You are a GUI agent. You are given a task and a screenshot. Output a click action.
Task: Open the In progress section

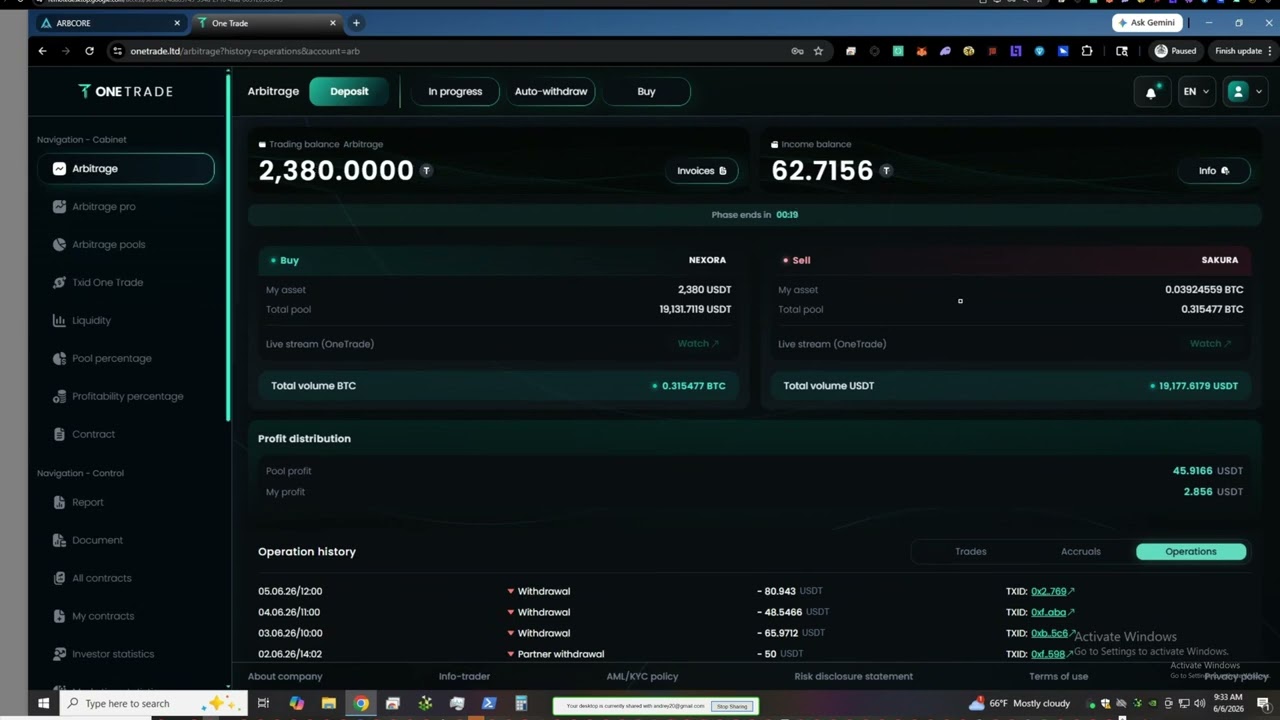[455, 91]
